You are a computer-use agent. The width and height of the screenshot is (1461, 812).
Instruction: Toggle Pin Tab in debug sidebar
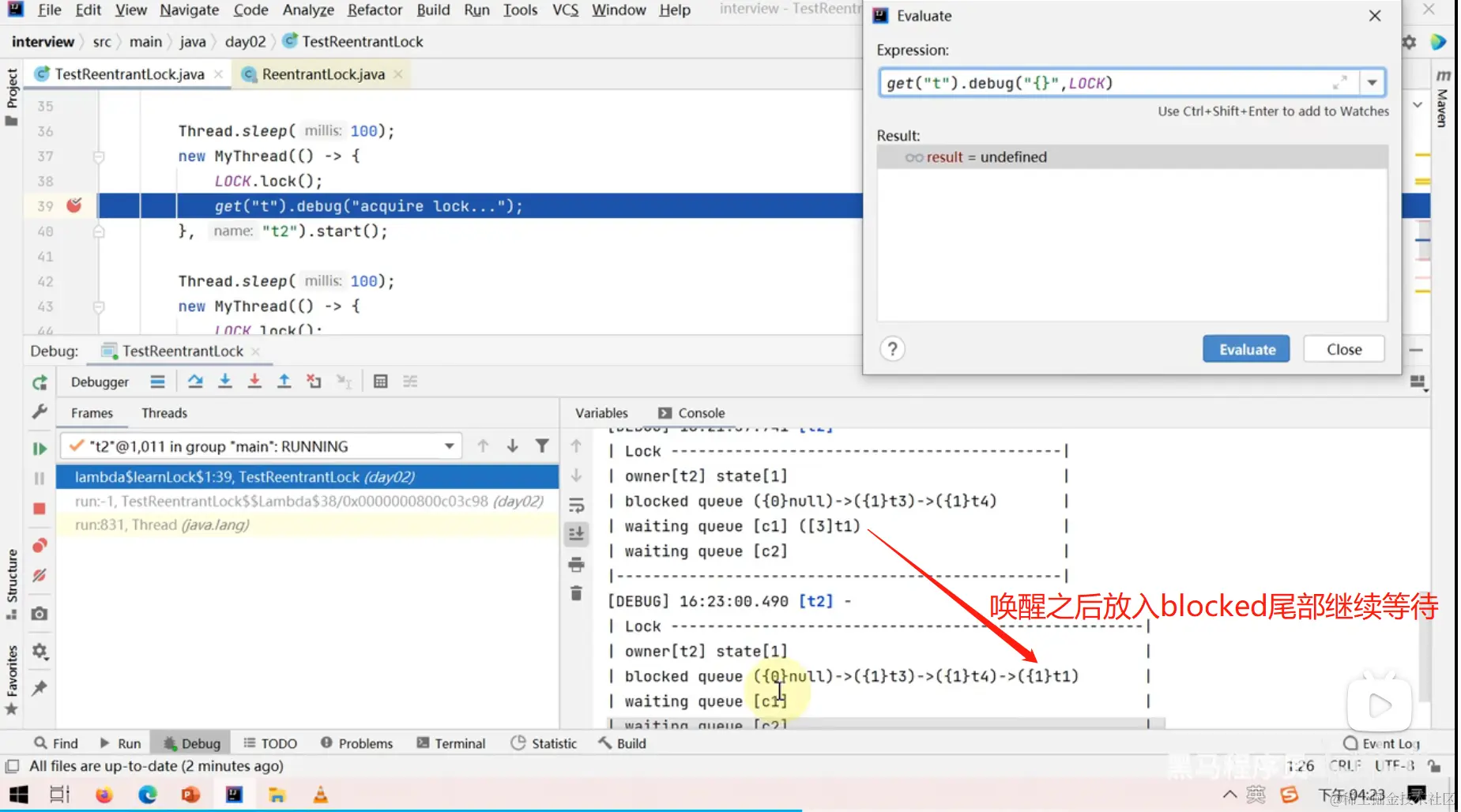(x=40, y=688)
